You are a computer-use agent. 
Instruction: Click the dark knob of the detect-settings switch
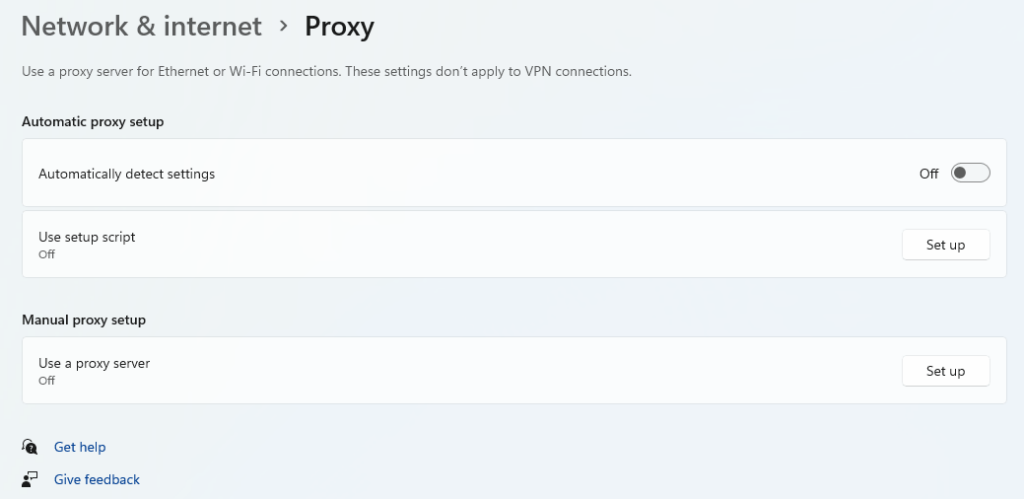[x=960, y=173]
